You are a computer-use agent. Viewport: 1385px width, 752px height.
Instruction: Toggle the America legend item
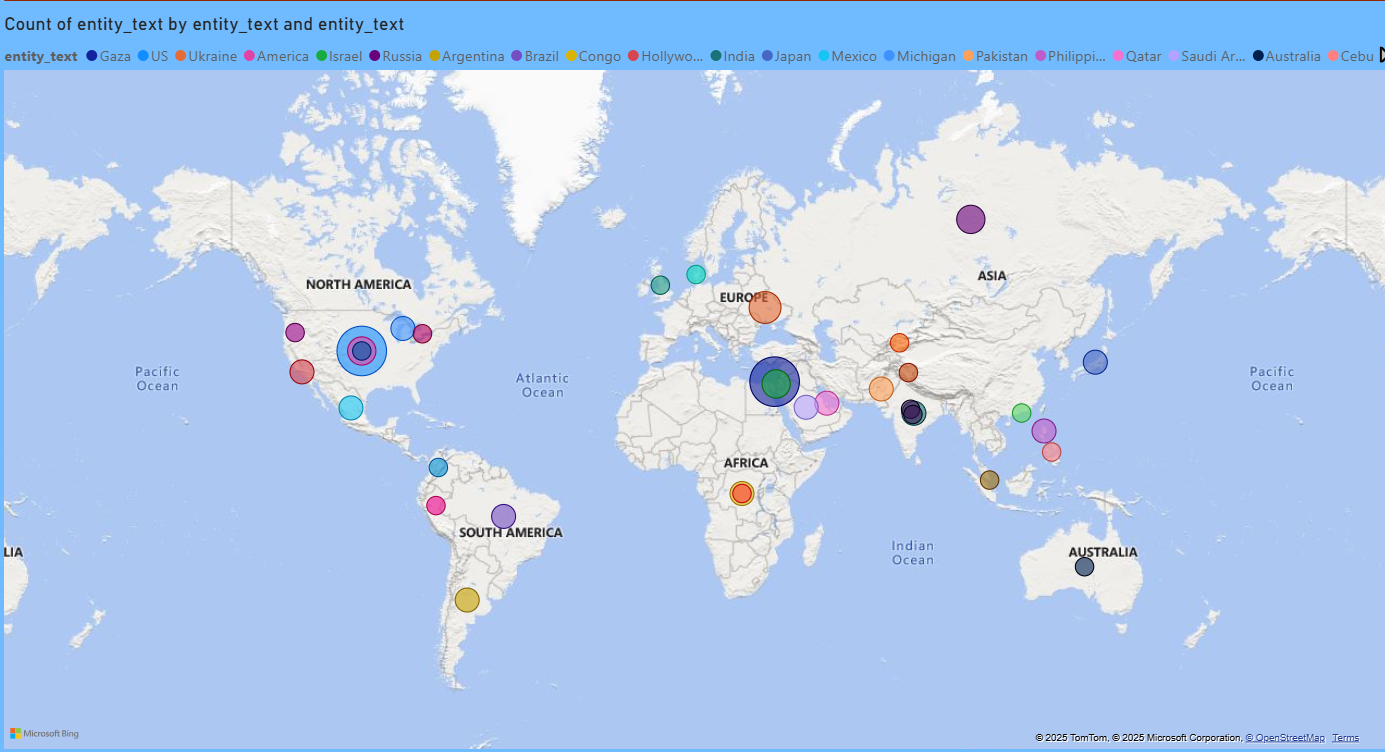click(250, 56)
